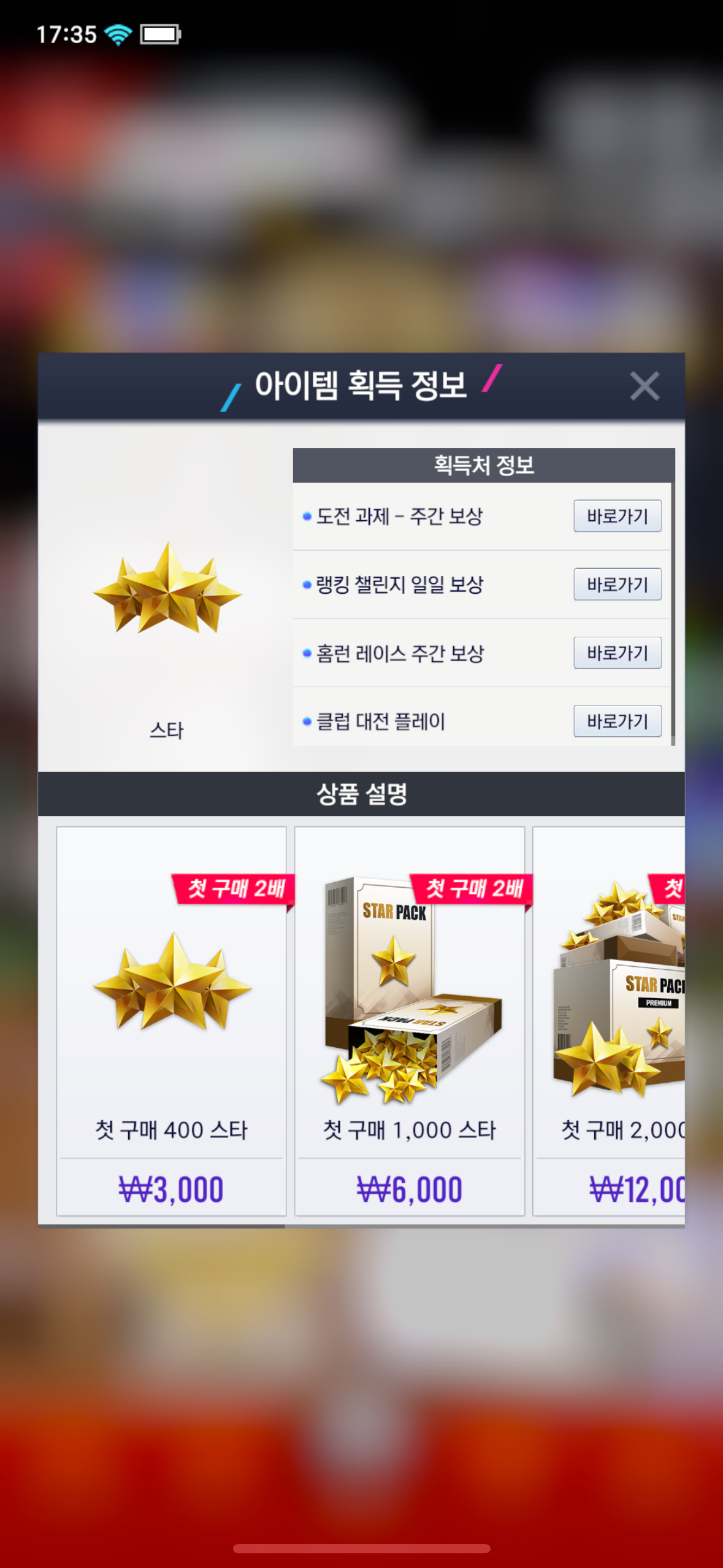Close the 아이템 획득 정보 popup
This screenshot has width=723, height=1568.
pyautogui.click(x=644, y=386)
